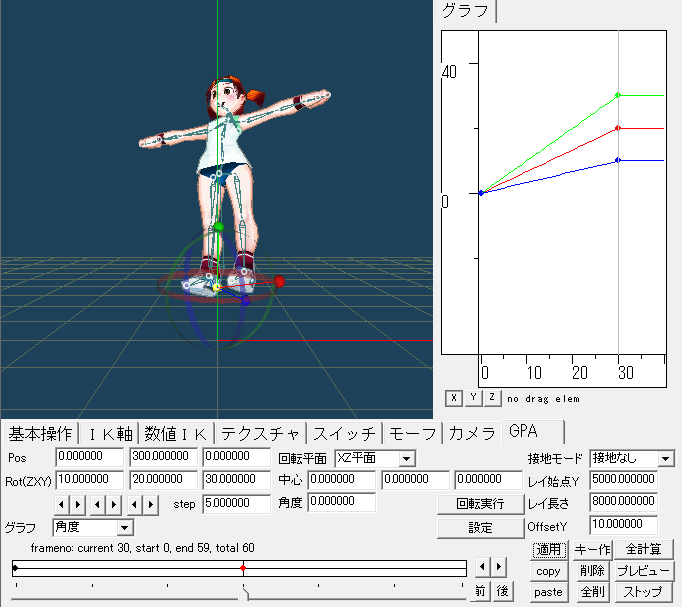Click the step value input field

click(x=235, y=503)
